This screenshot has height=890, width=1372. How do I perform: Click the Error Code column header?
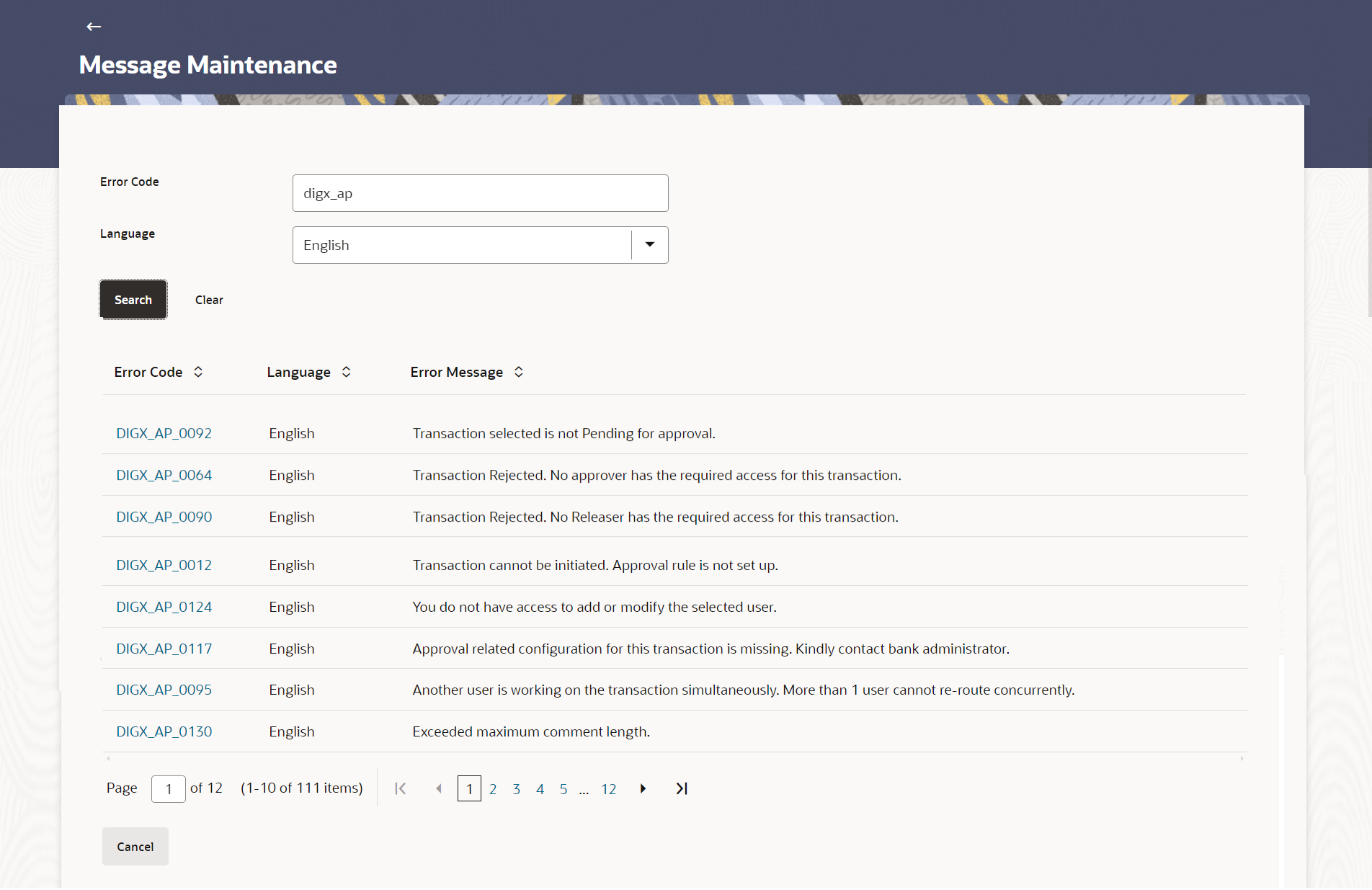148,372
